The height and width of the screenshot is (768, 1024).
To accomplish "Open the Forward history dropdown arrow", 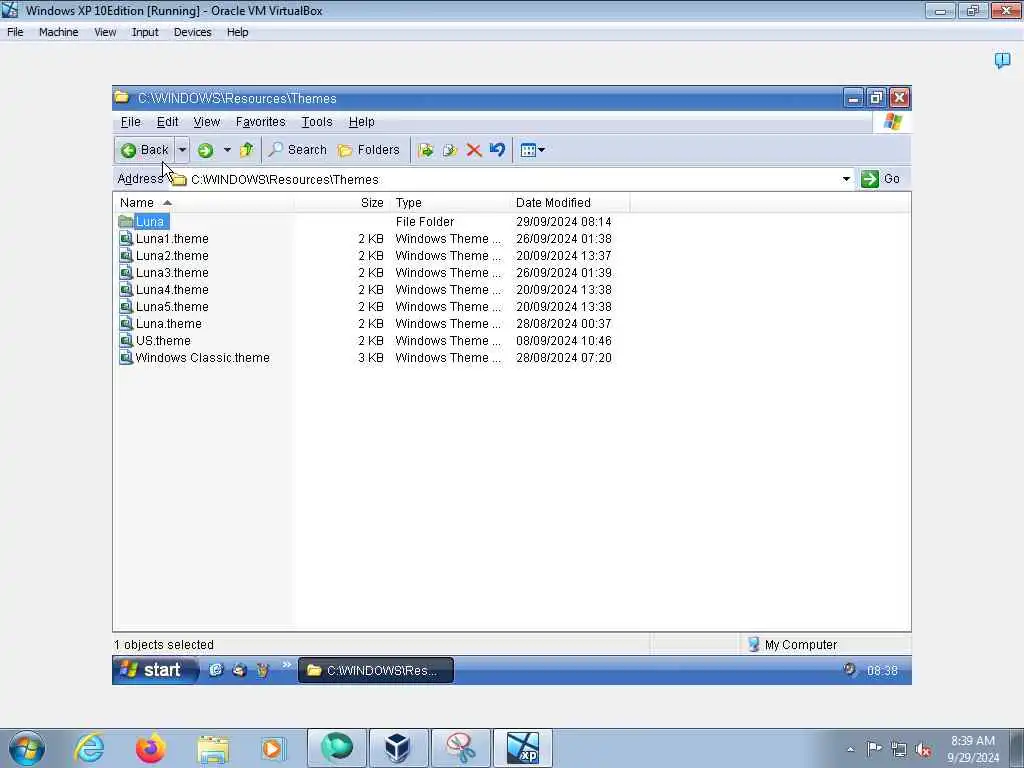I will [x=227, y=150].
